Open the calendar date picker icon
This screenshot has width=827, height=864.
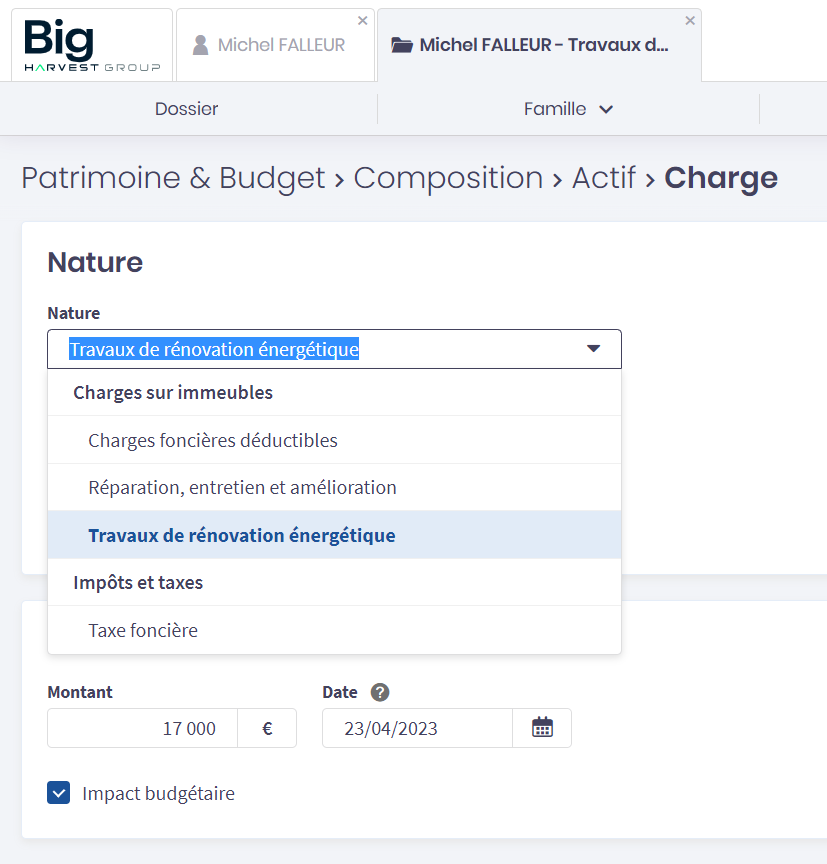[x=542, y=728]
